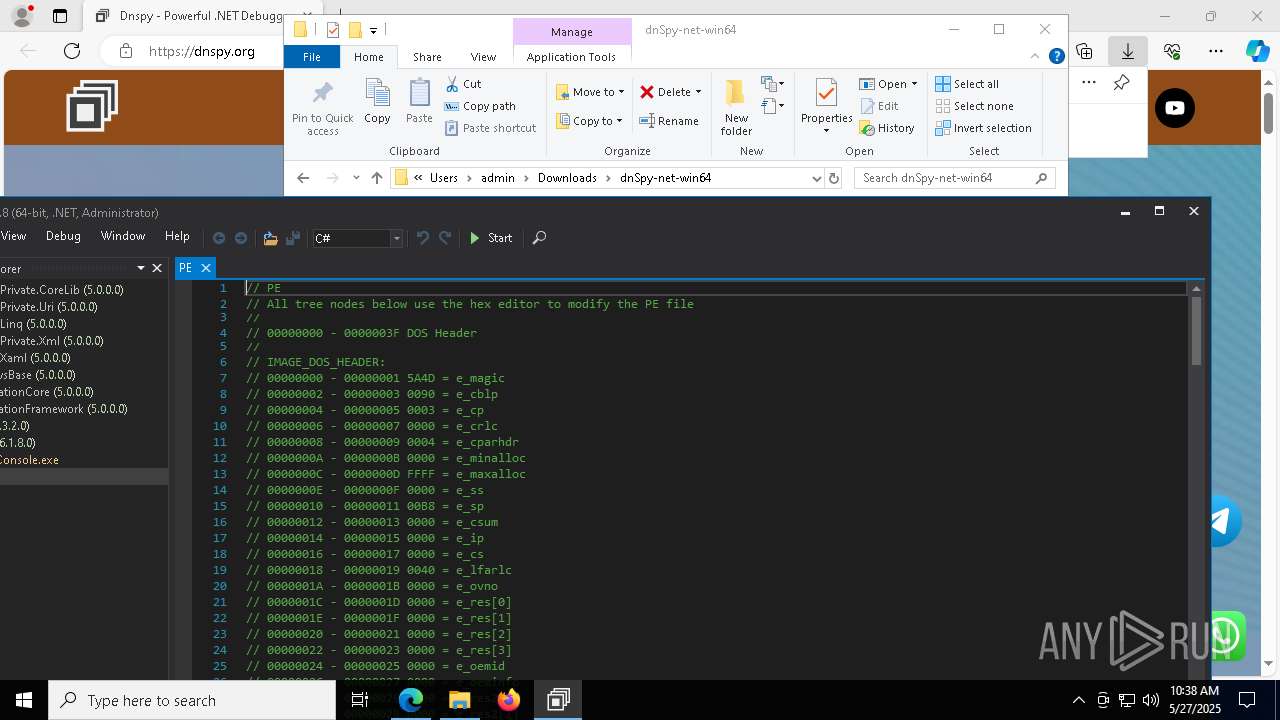Start debugging with the Start button
The image size is (1280, 720).
[491, 238]
